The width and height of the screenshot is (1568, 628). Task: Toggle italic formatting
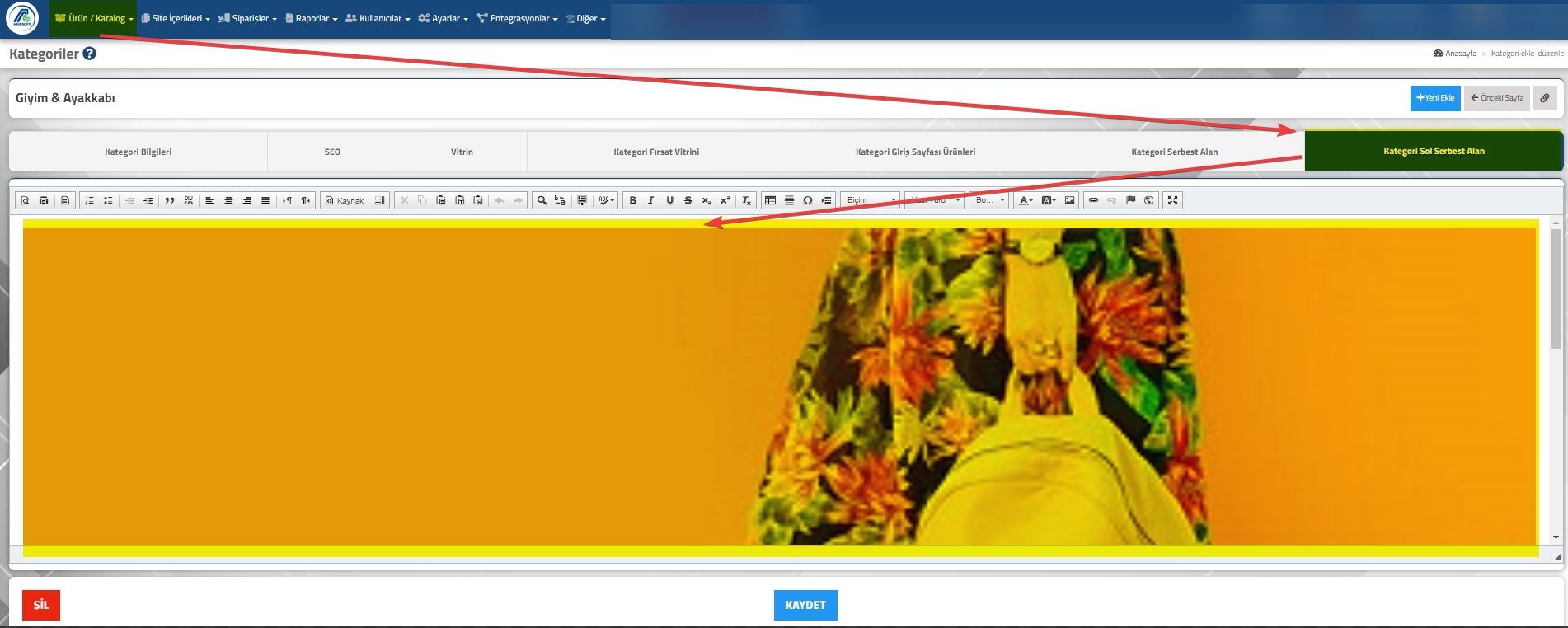(x=650, y=200)
